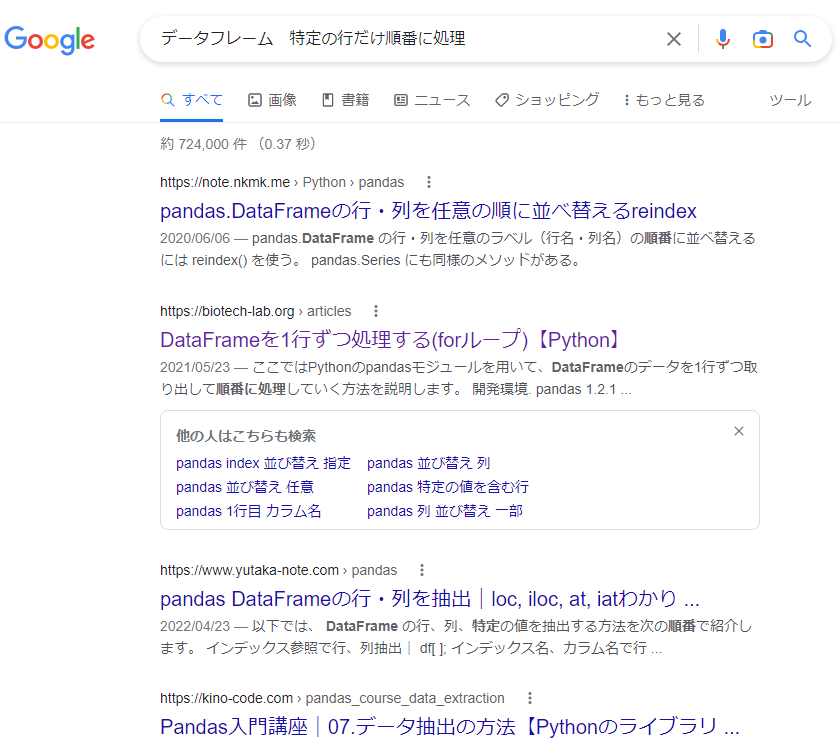This screenshot has height=742, width=840.
Task: Open Pandas入門講座 07.データ抽出の方法 result
Action: click(x=449, y=727)
